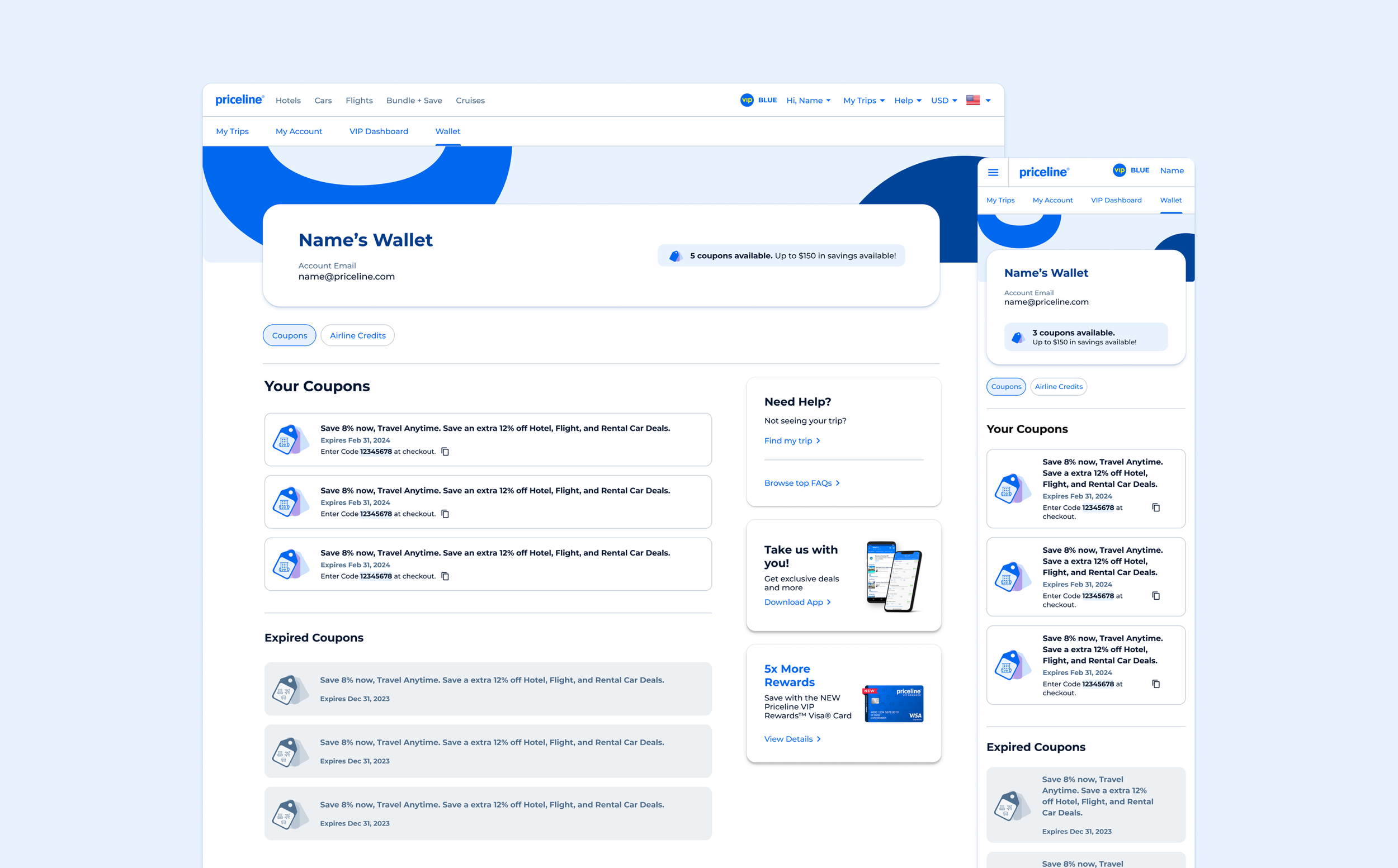
Task: Click '5x More Rewards' heading
Action: [789, 676]
